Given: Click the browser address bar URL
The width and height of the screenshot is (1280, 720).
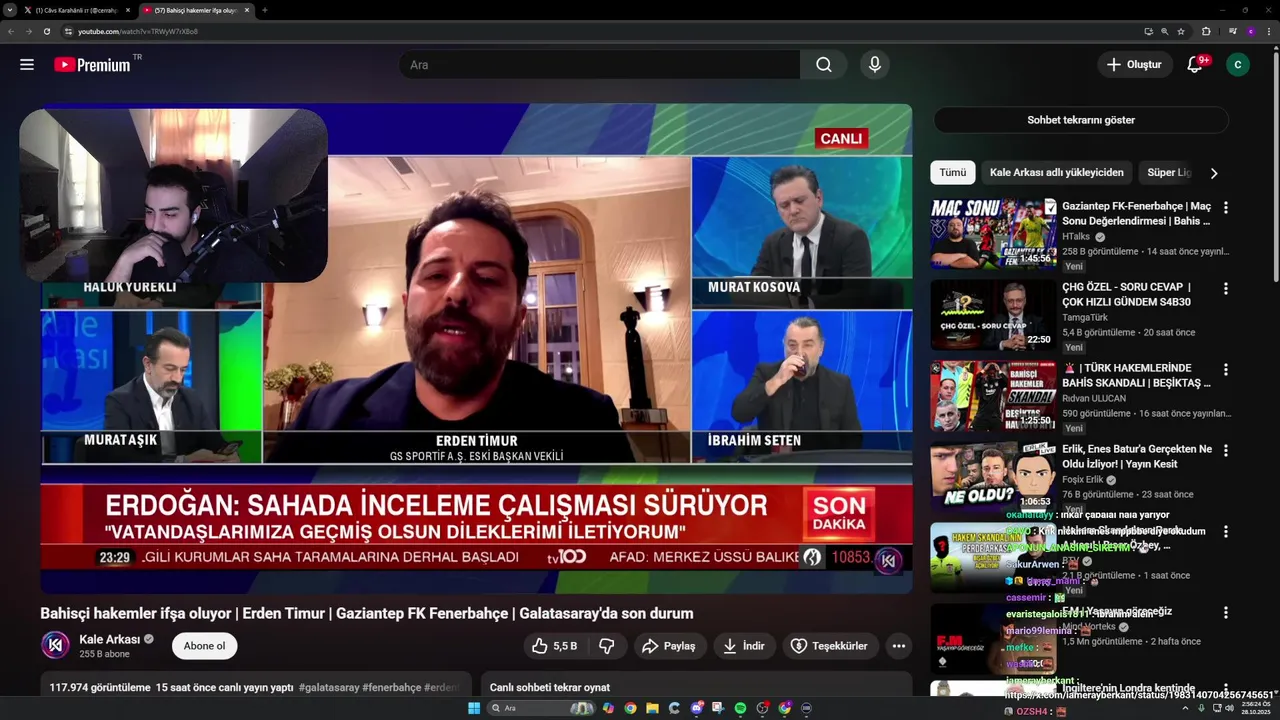Looking at the screenshot, I should pos(138,31).
